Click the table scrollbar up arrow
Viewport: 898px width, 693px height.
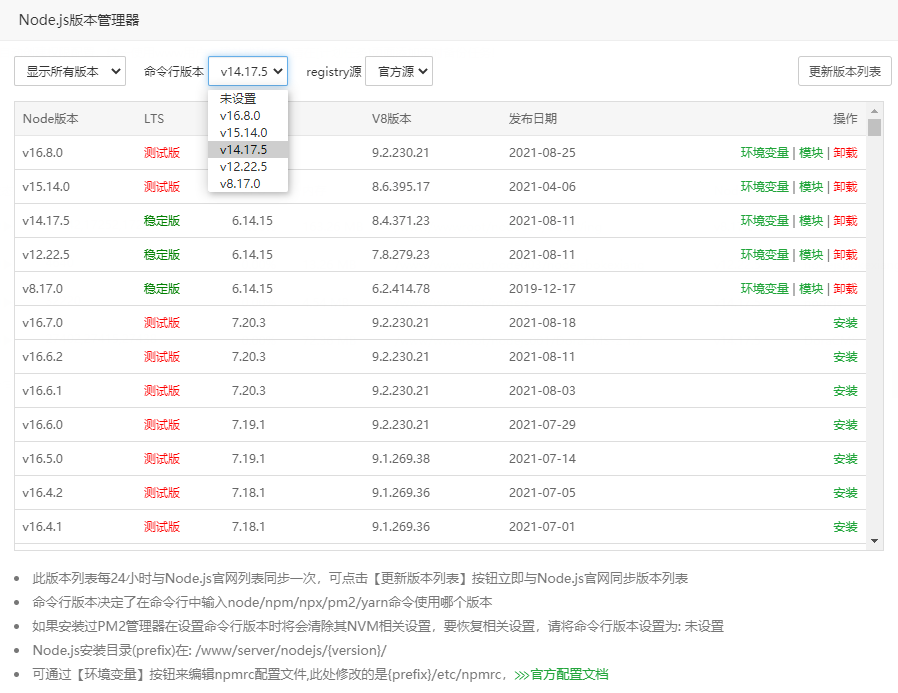click(x=875, y=111)
